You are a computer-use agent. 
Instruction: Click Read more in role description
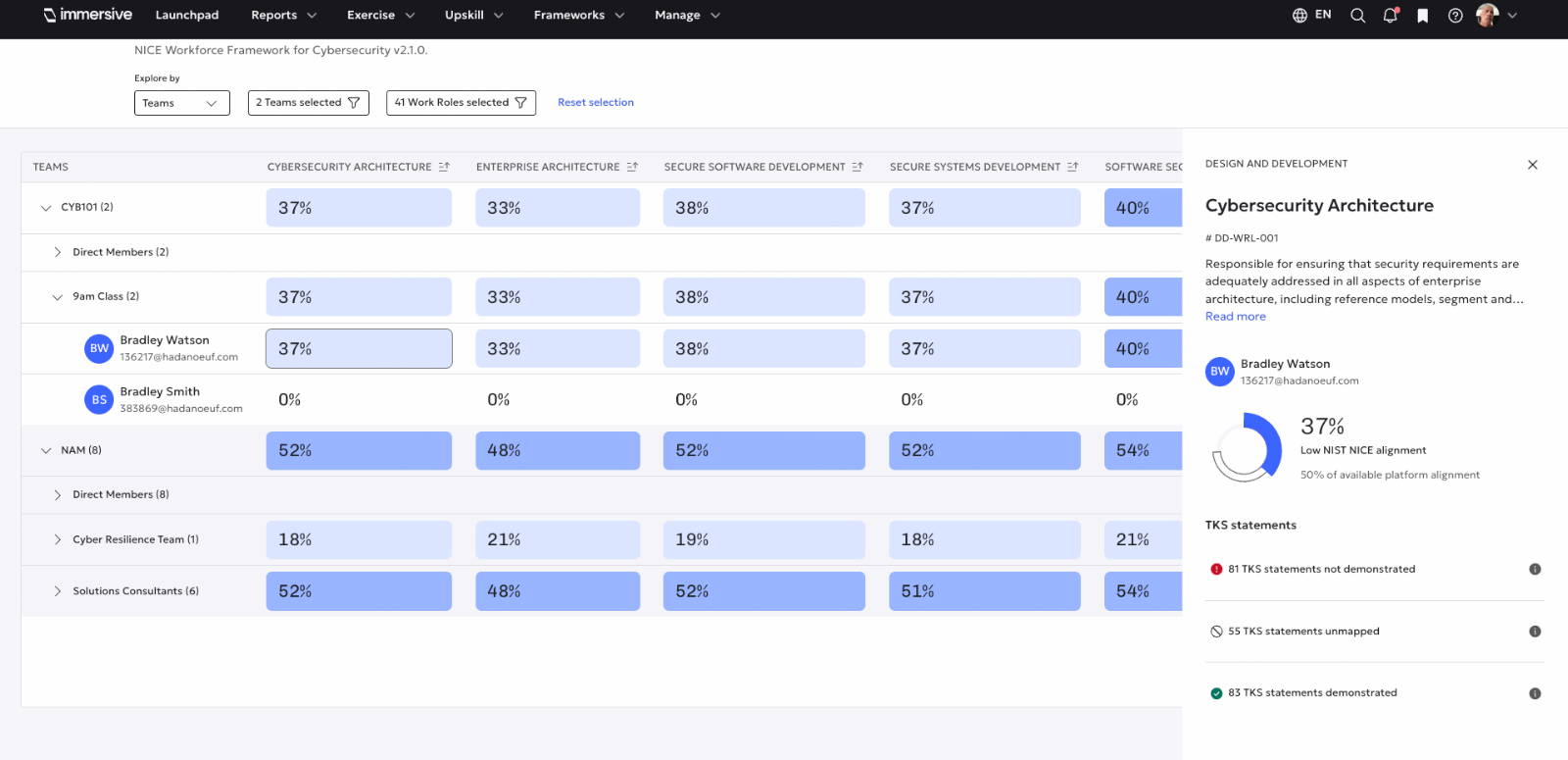point(1236,317)
